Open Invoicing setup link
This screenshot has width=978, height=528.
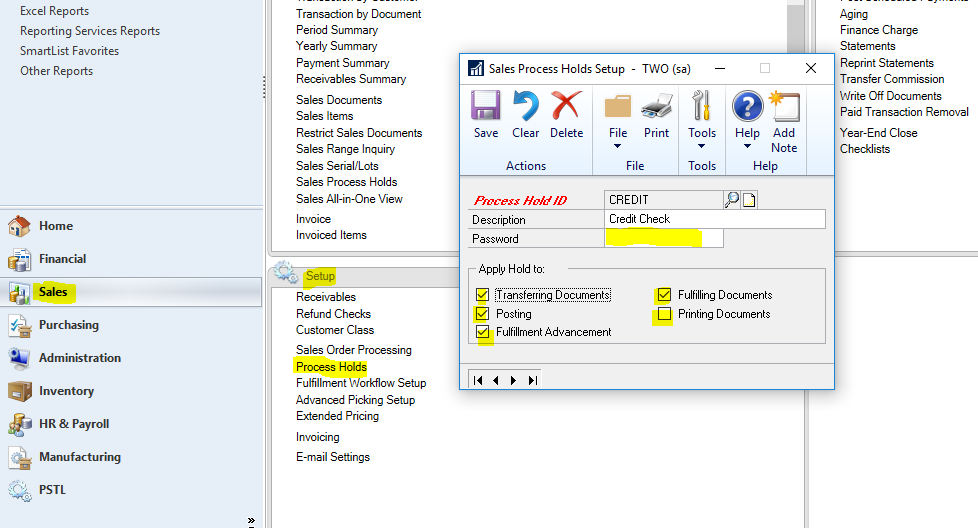point(317,437)
